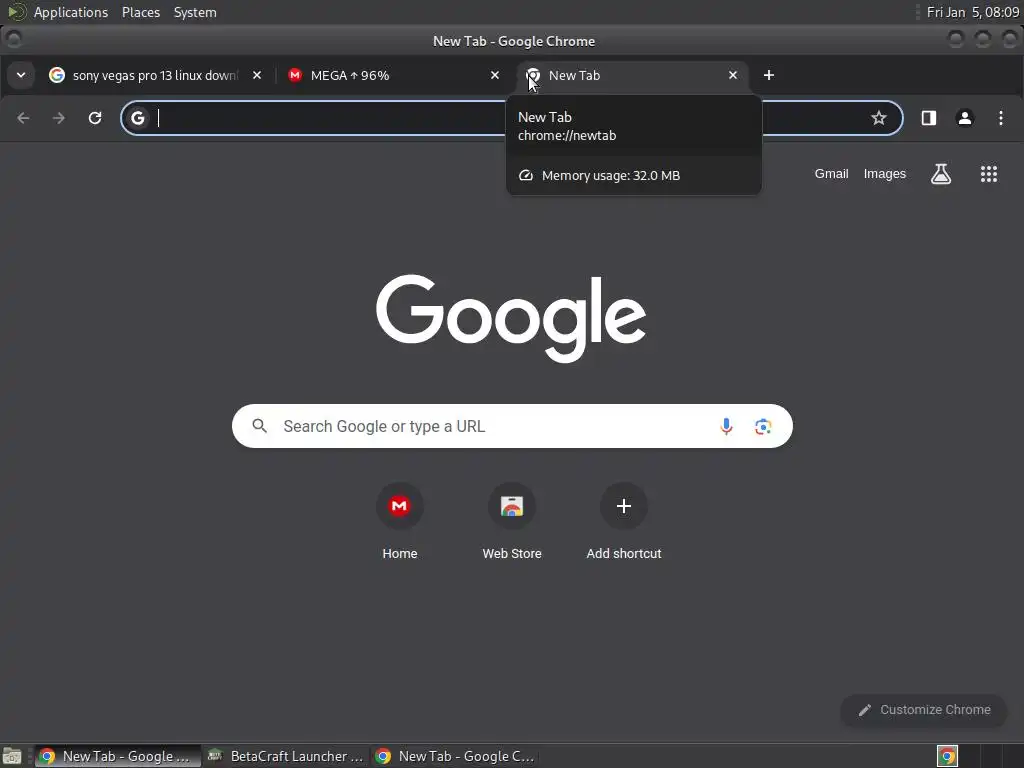Open the window menu button in title bar
The image size is (1024, 768).
pos(14,40)
